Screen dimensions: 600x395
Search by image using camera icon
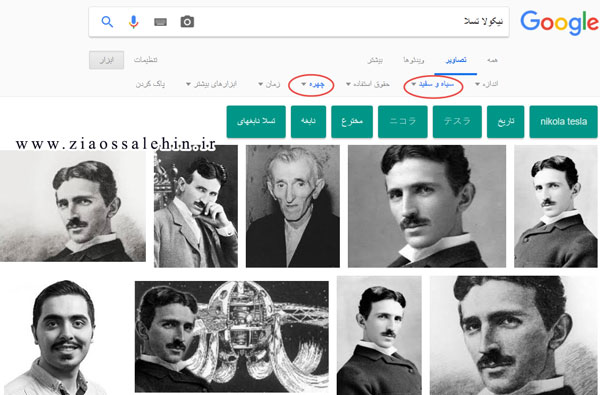(x=187, y=22)
